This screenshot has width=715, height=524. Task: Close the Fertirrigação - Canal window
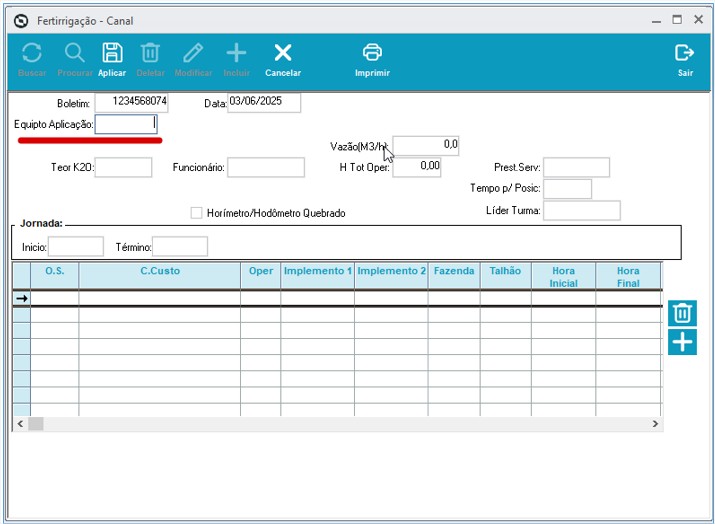pyautogui.click(x=698, y=20)
